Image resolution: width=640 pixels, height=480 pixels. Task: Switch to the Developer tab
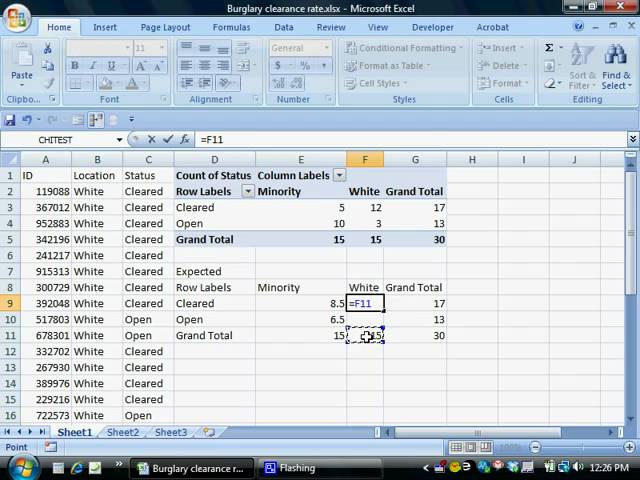[433, 27]
